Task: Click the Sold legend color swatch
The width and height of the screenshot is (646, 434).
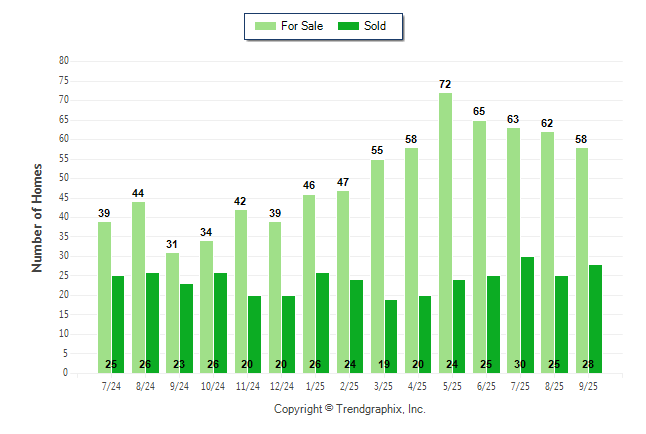Action: click(x=350, y=26)
